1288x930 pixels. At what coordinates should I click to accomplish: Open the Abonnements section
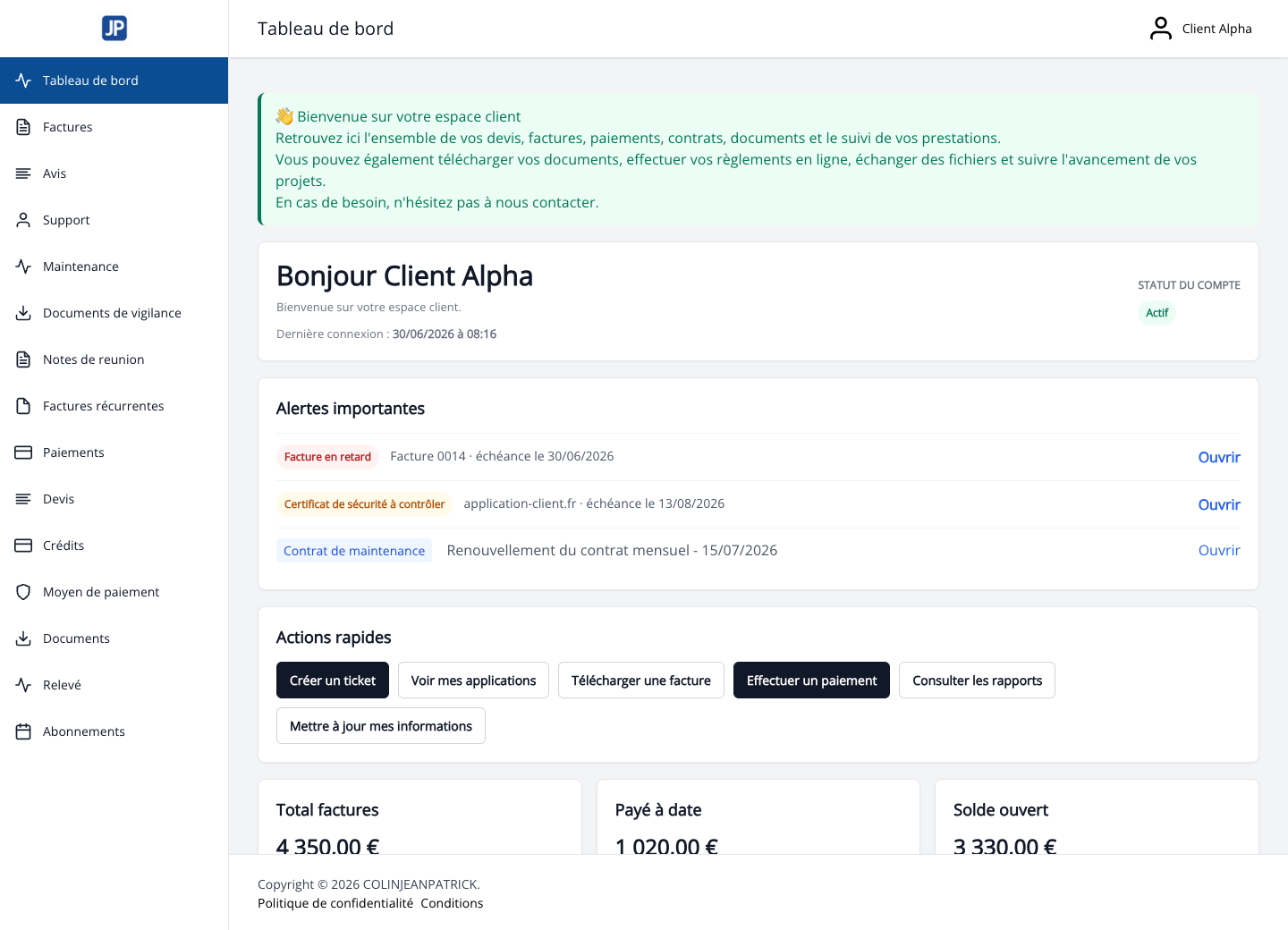(x=114, y=731)
